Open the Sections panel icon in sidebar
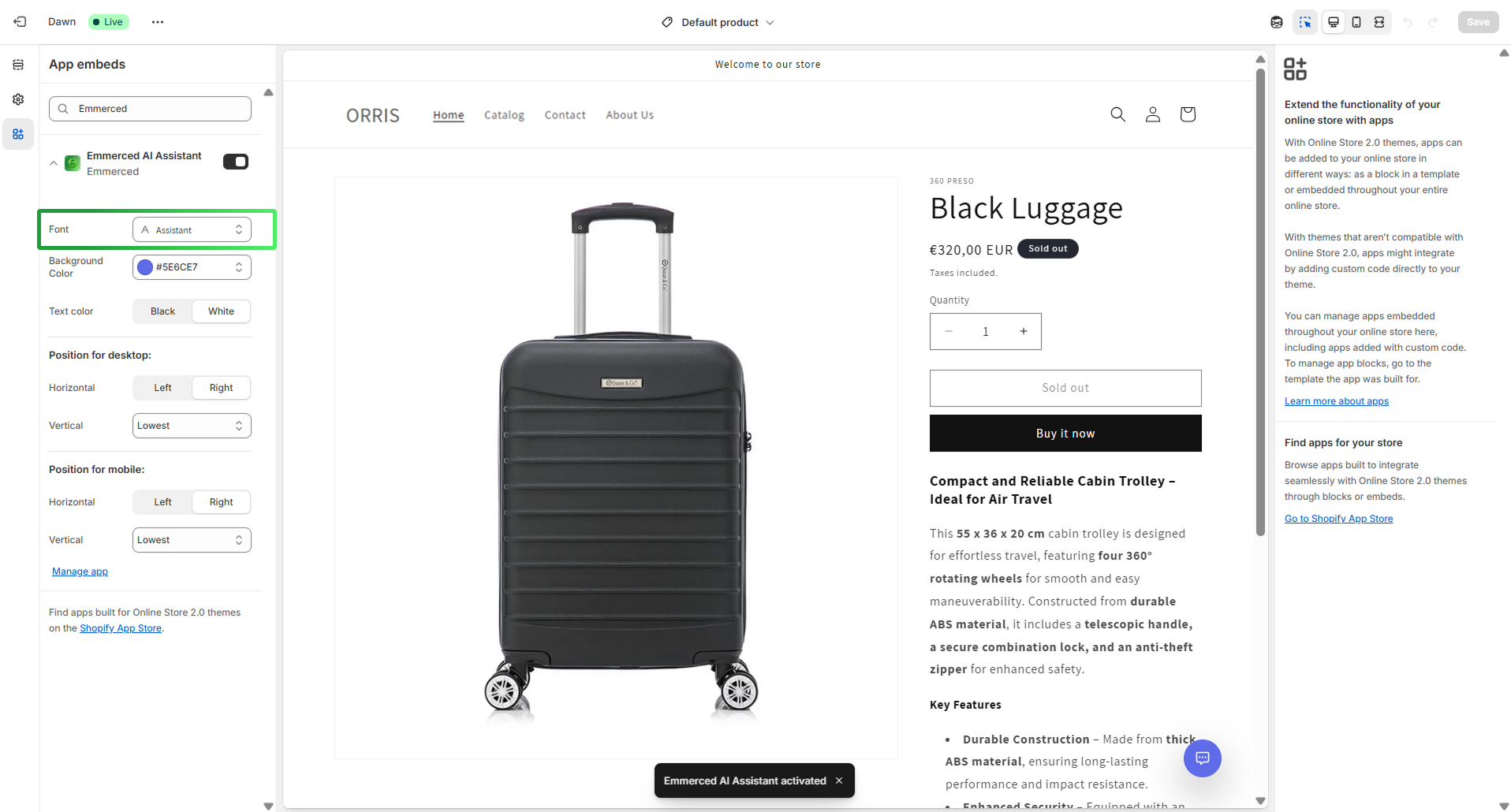The image size is (1511, 812). [x=18, y=65]
